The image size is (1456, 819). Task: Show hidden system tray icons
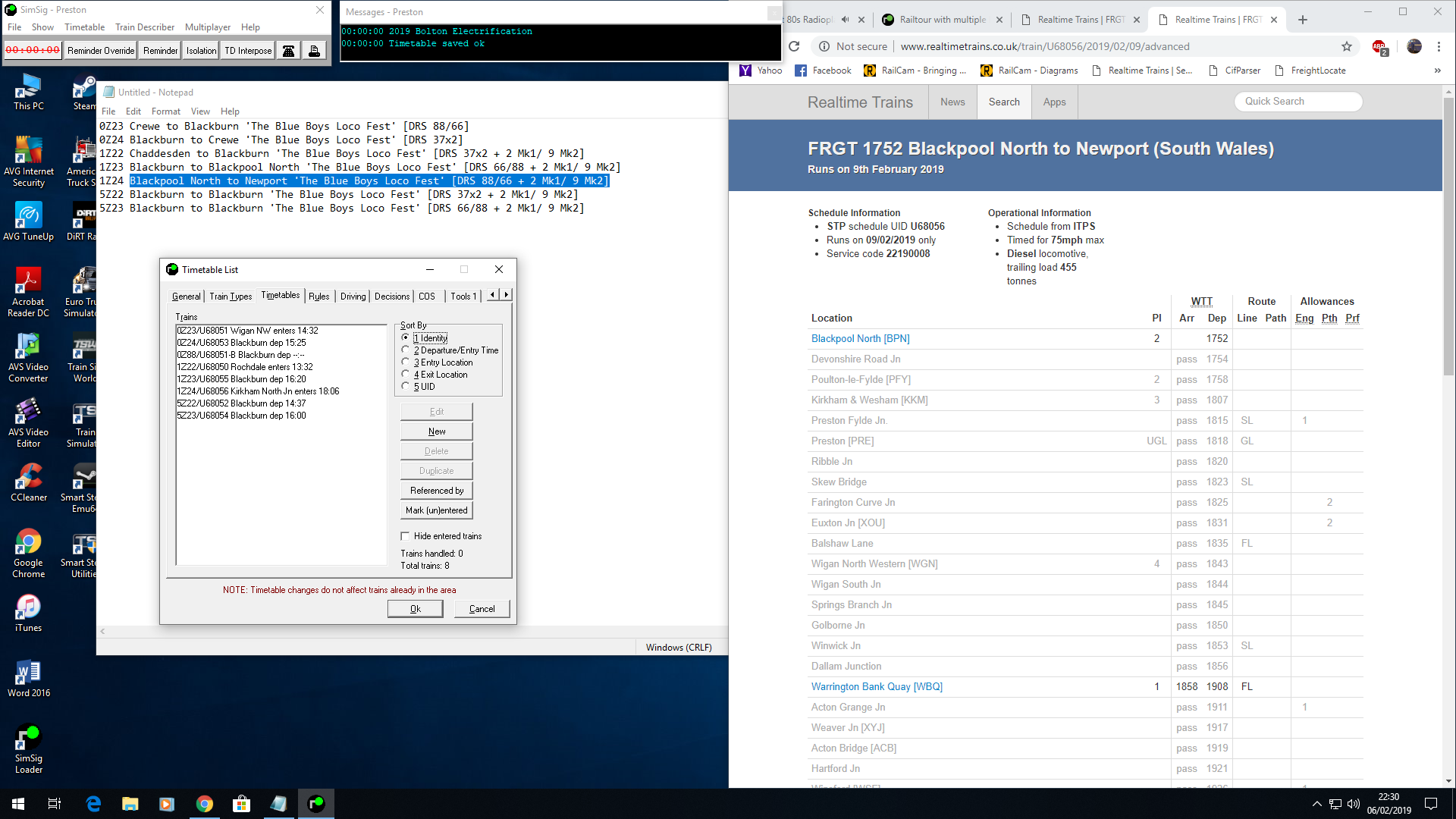1316,804
